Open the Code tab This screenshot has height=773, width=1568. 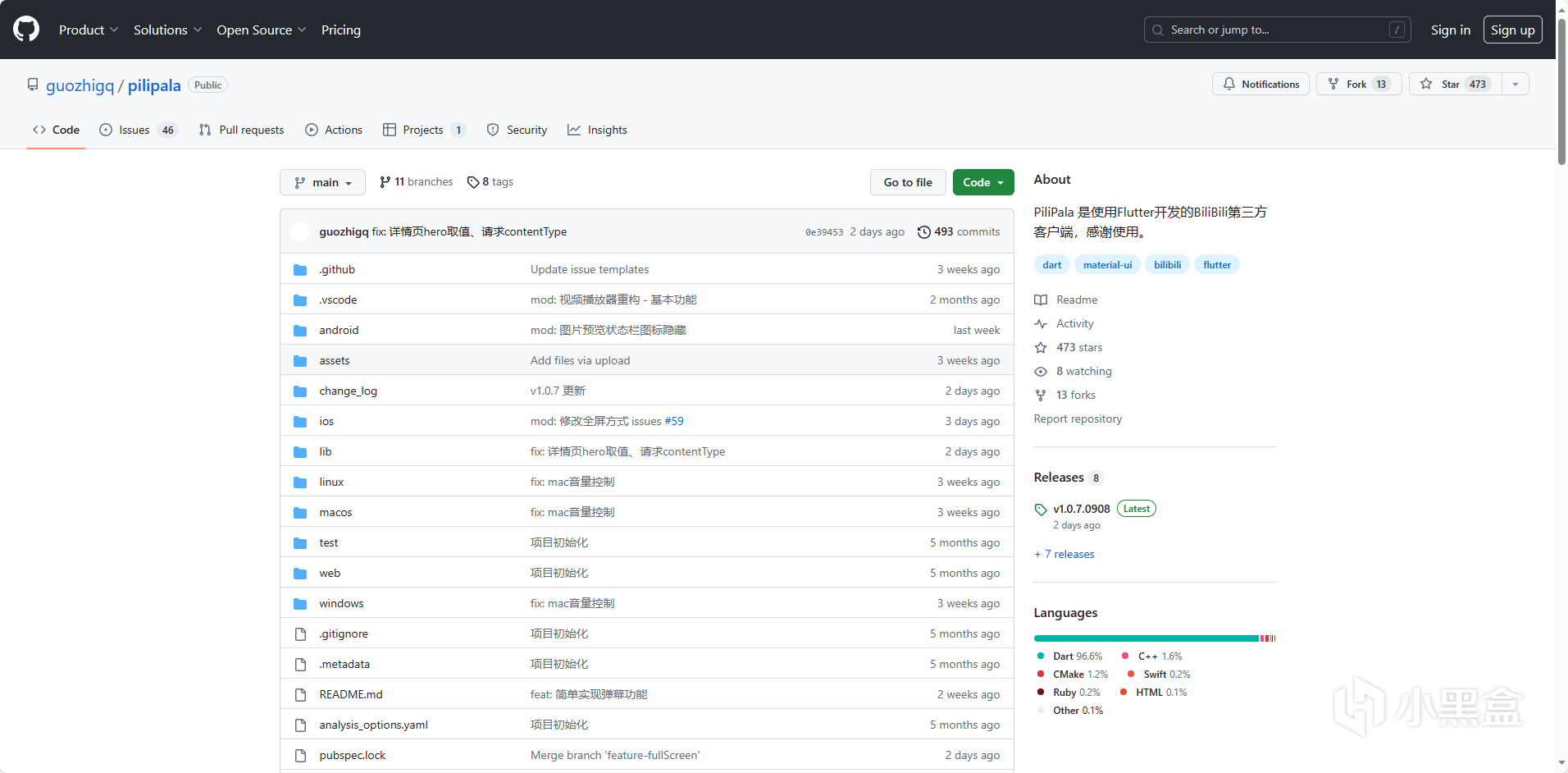tap(56, 130)
